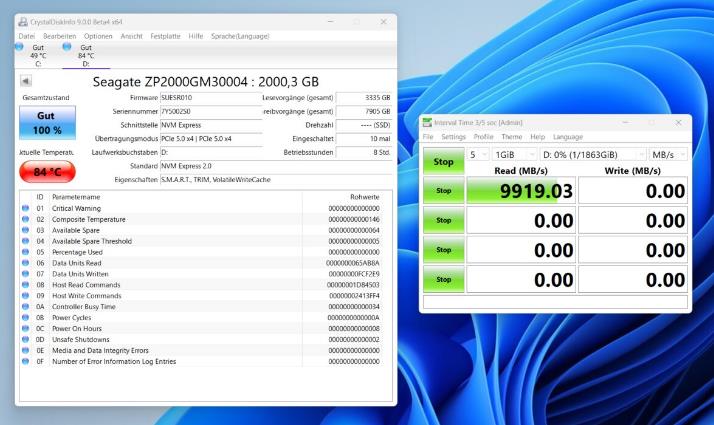
Task: Click the Firmware value field SUESR010
Action: coord(210,98)
